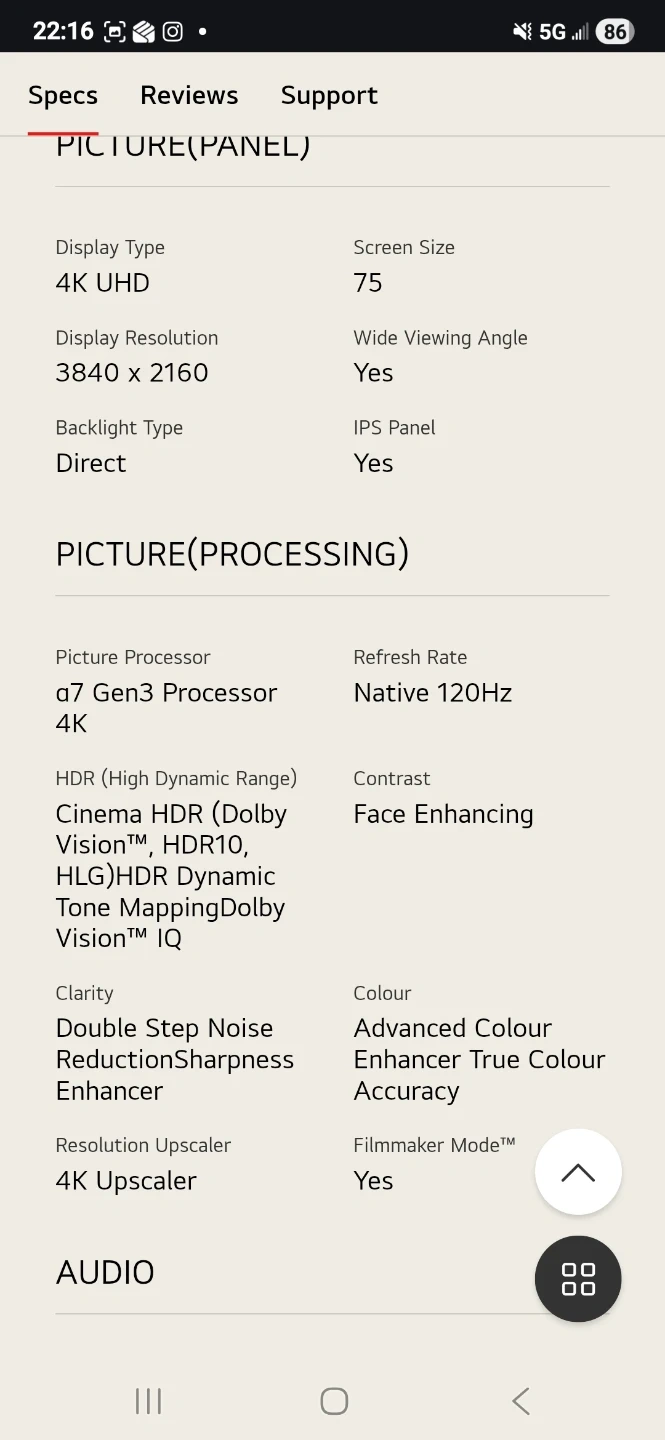Tap the scroll-to-top arrow button
665x1440 pixels.
tap(578, 1172)
